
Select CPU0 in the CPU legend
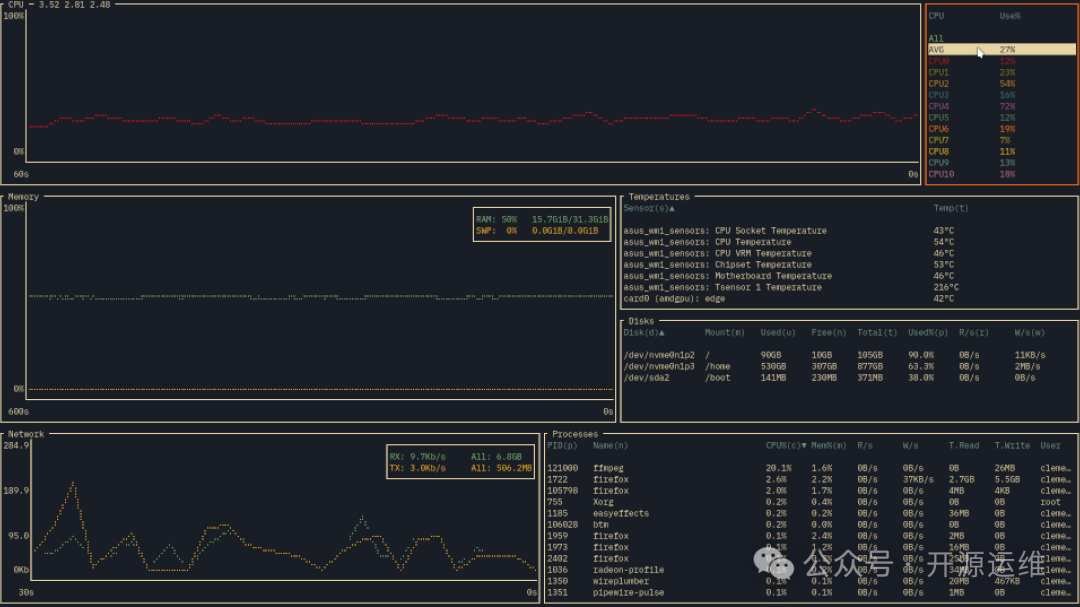pos(939,61)
